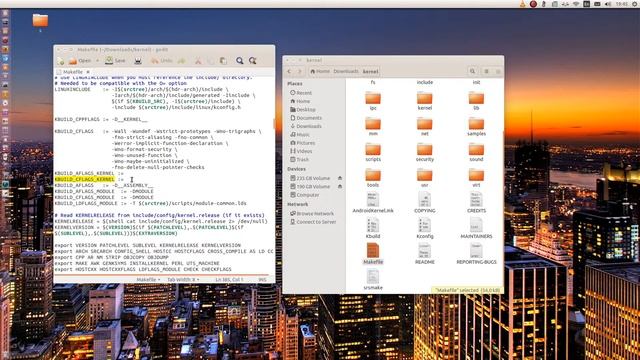Create new document in gedit toolbar

pos(60,61)
